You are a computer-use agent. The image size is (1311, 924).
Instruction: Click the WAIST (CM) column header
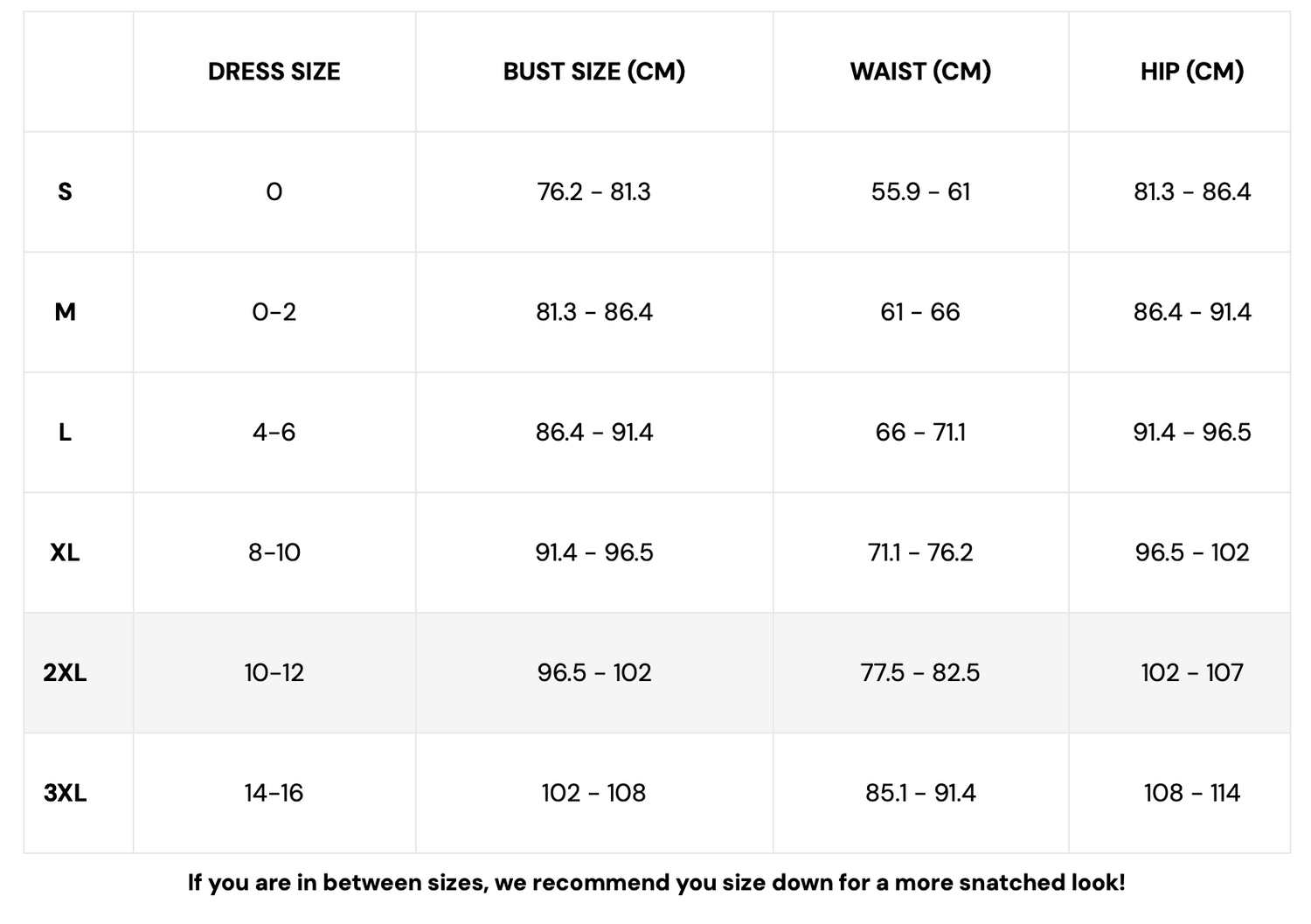(x=920, y=72)
